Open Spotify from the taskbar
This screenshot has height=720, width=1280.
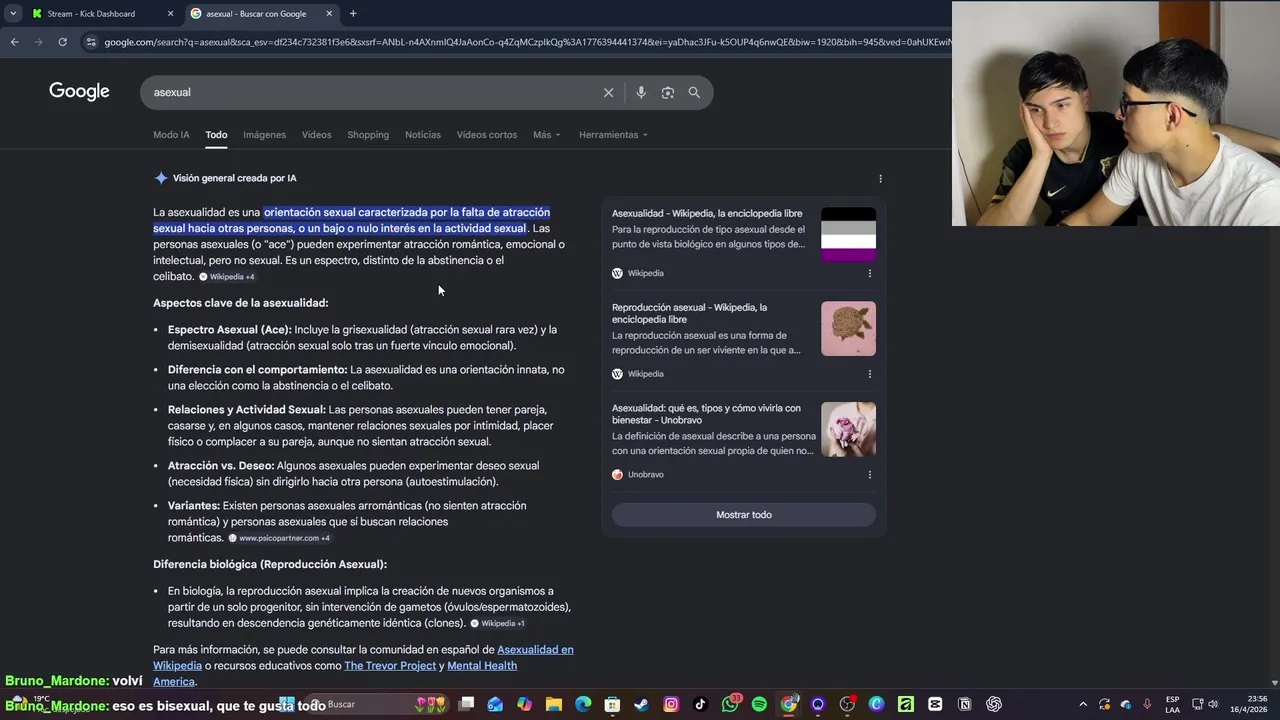click(x=759, y=704)
